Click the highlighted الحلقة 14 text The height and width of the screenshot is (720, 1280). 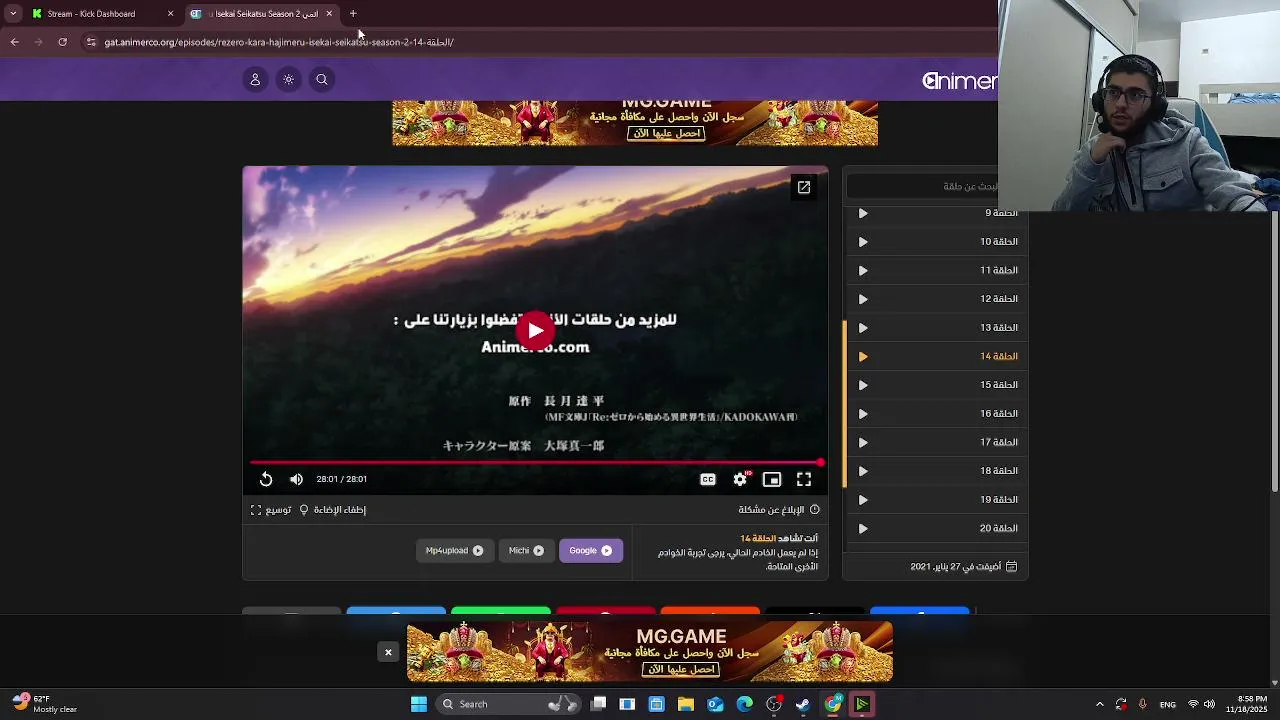pos(999,357)
